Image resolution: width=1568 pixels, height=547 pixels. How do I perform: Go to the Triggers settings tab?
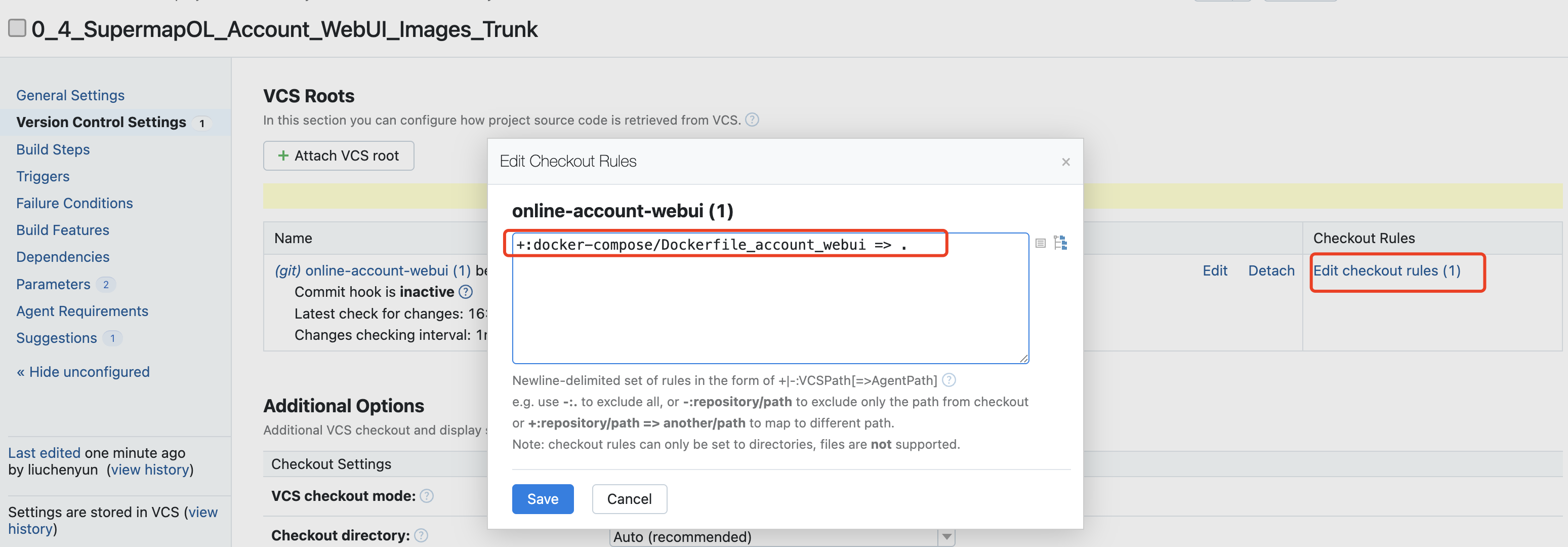[43, 176]
